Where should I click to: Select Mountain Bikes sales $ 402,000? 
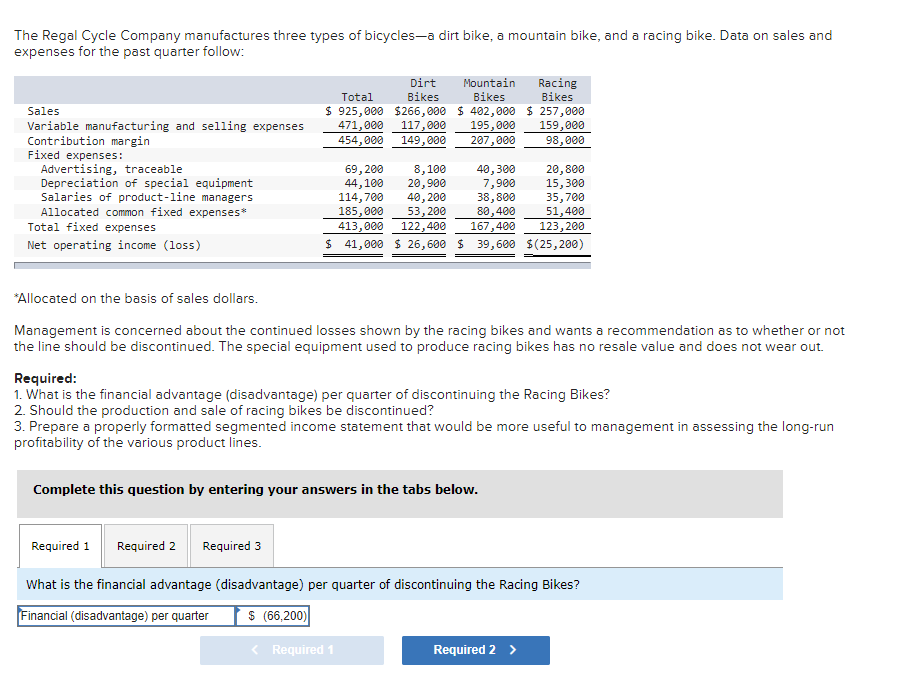486,111
